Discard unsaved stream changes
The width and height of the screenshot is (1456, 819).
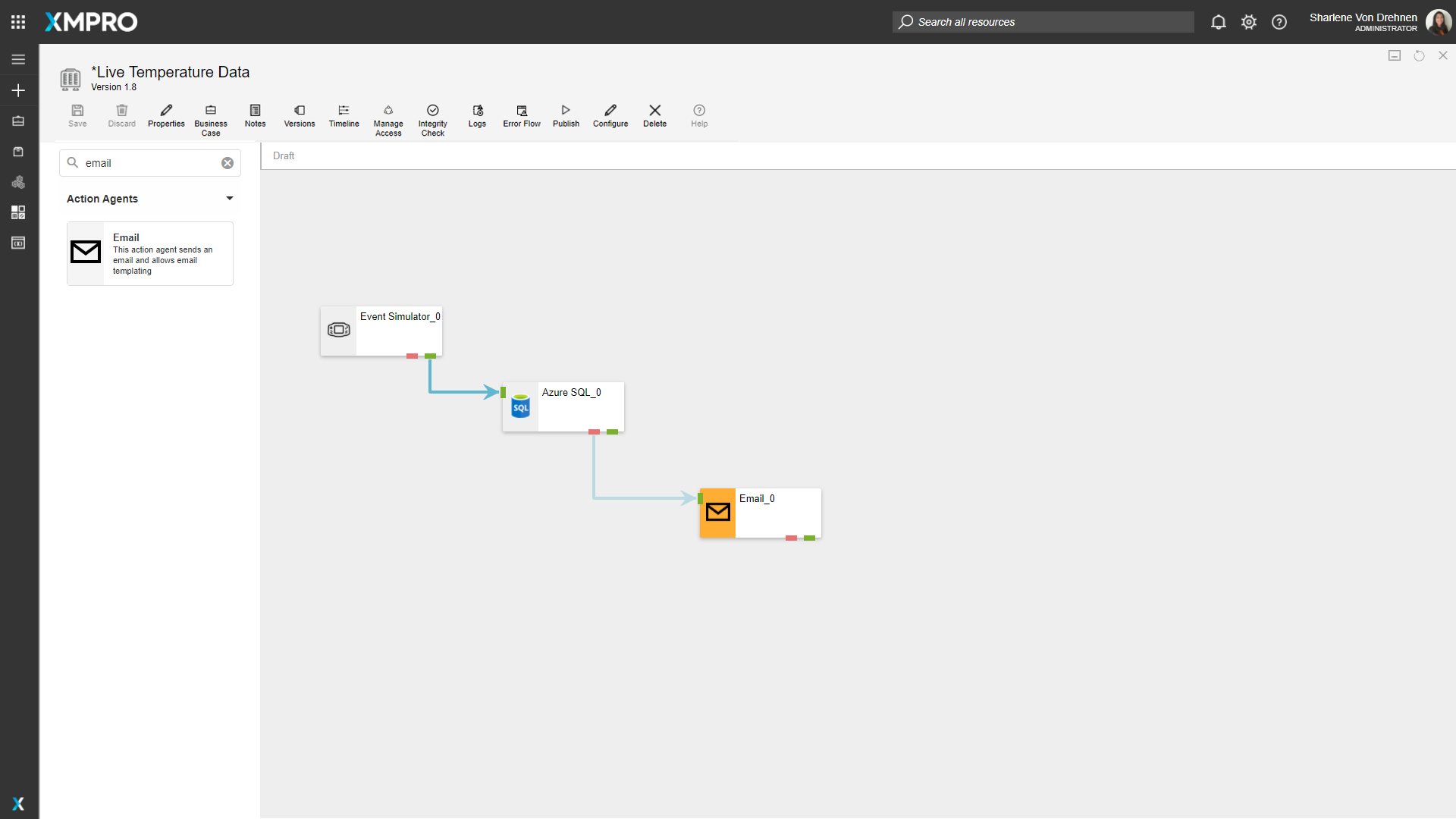point(121,116)
